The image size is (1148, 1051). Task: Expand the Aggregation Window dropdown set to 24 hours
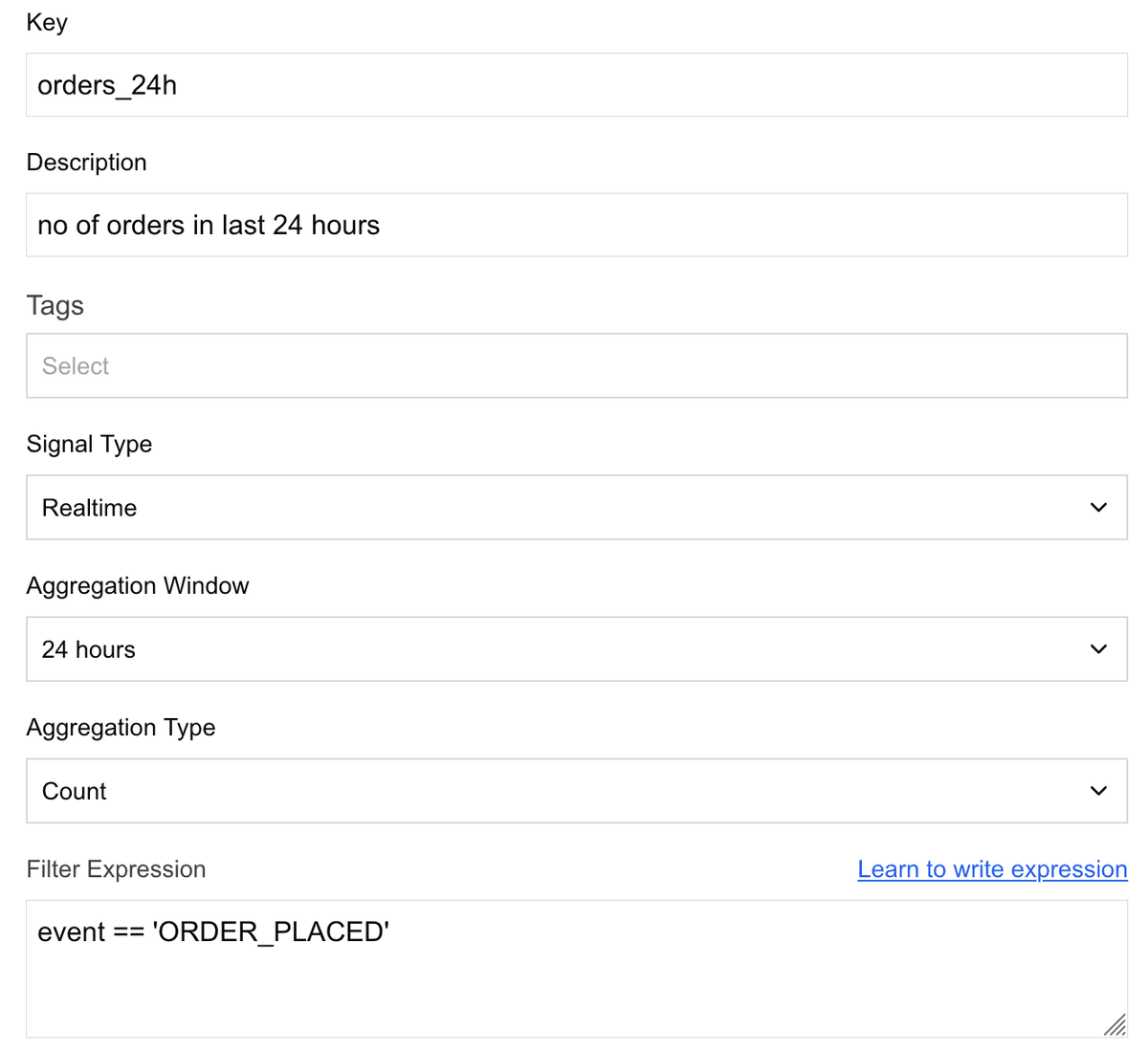pos(574,648)
